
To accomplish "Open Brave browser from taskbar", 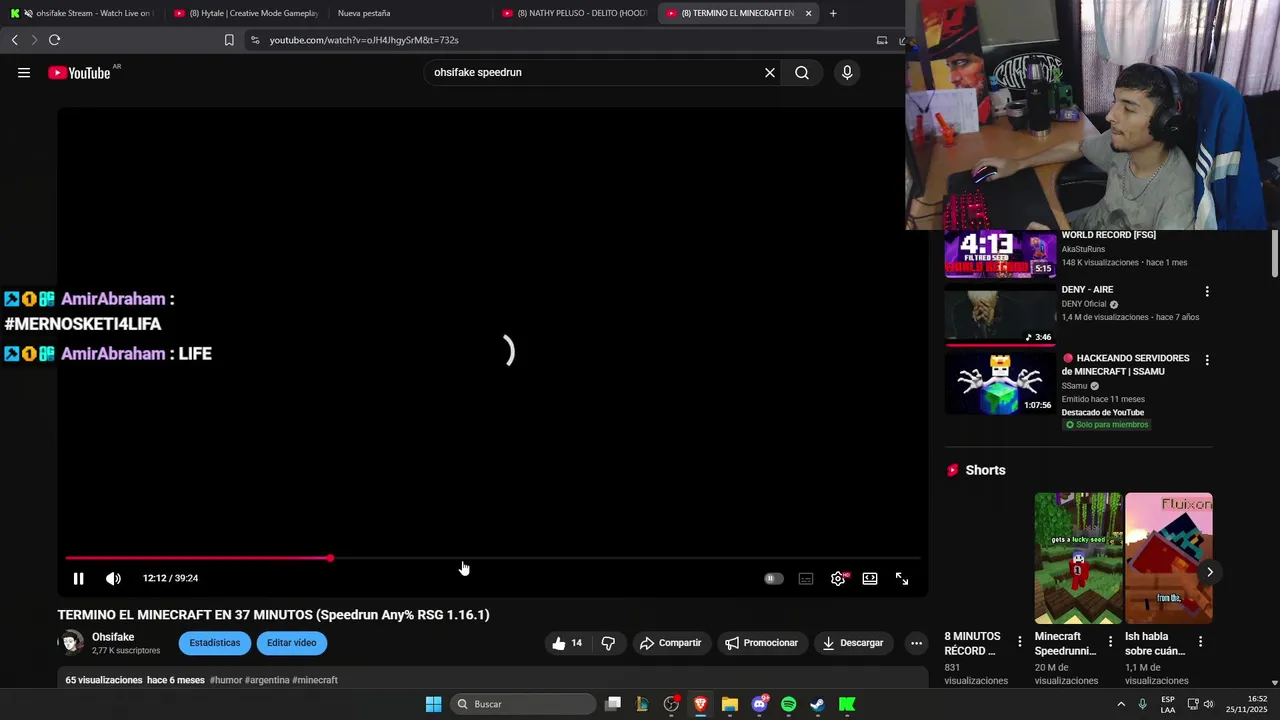I will pyautogui.click(x=700, y=704).
